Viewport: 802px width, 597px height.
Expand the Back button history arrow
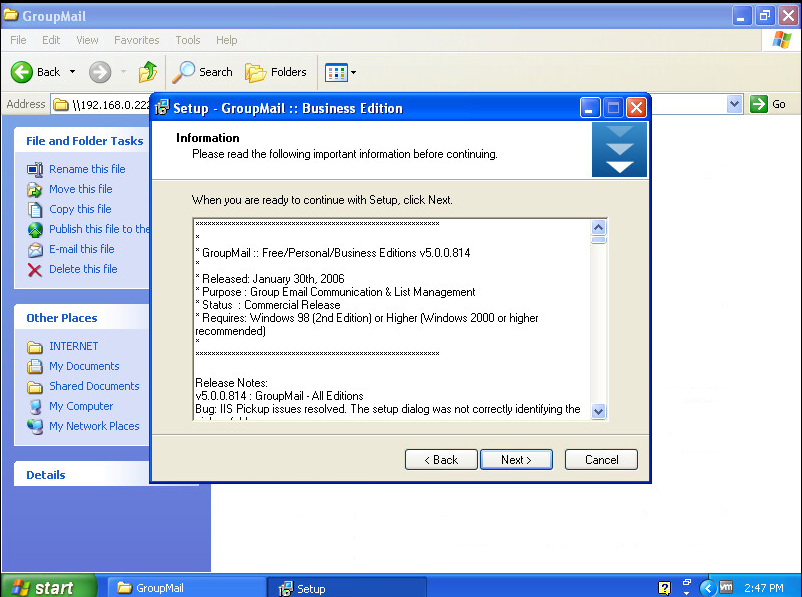click(72, 72)
